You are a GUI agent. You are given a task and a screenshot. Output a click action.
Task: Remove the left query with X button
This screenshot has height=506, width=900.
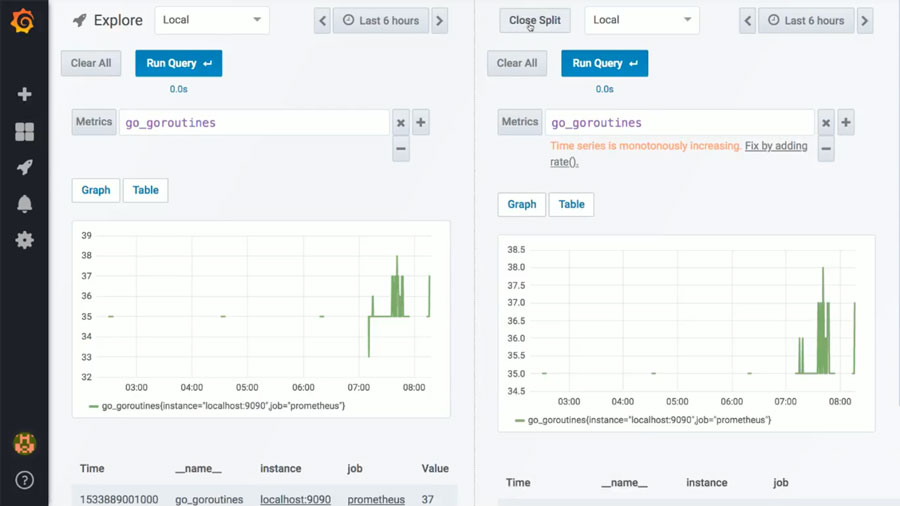click(400, 123)
